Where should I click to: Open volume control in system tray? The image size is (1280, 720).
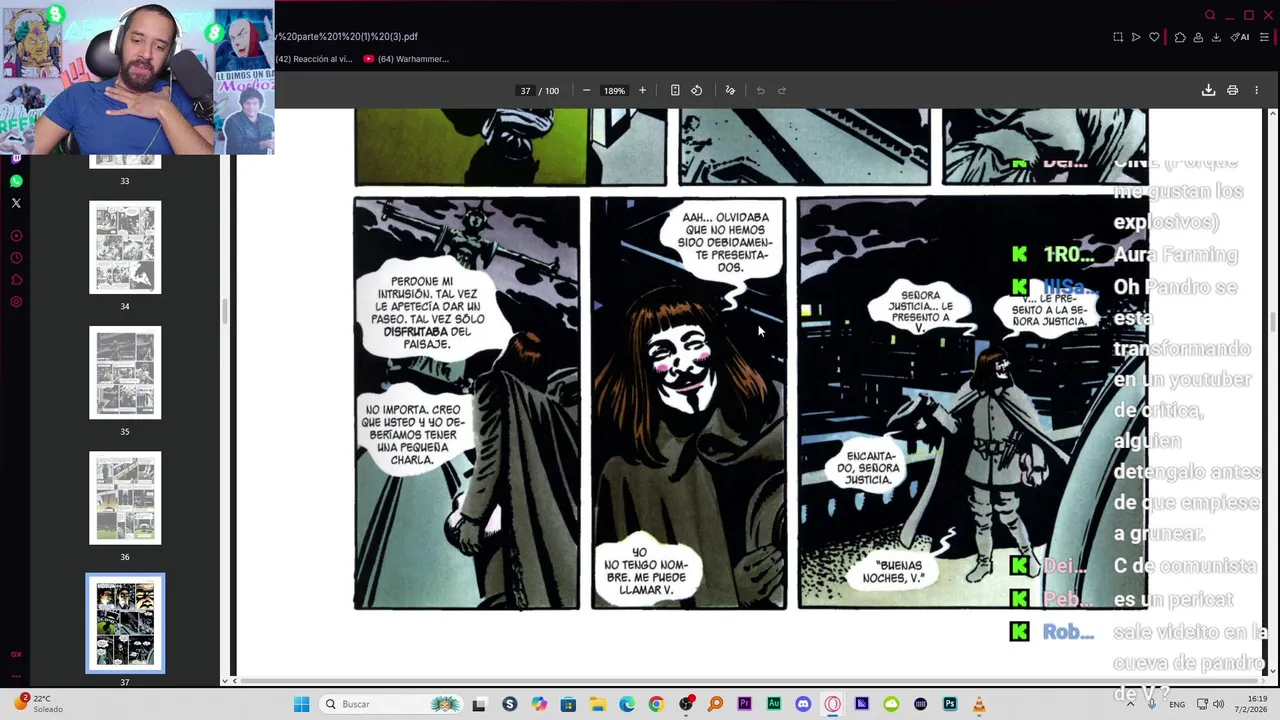[1218, 704]
